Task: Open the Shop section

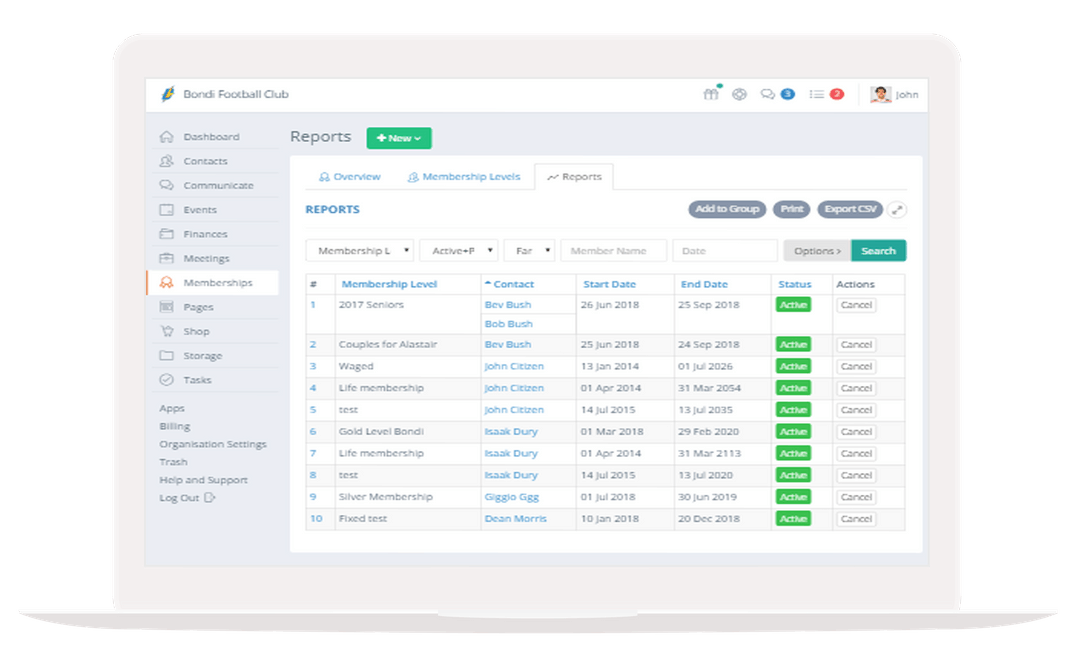Action: coord(197,331)
